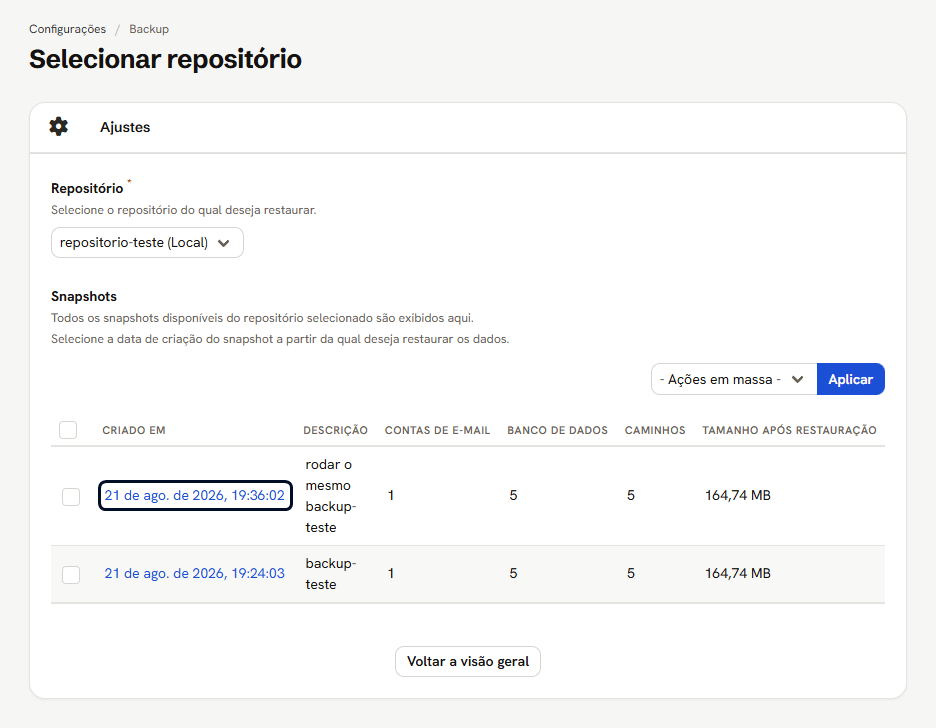This screenshot has width=936, height=728.
Task: Click Voltar a visão geral button
Action: pyautogui.click(x=468, y=662)
